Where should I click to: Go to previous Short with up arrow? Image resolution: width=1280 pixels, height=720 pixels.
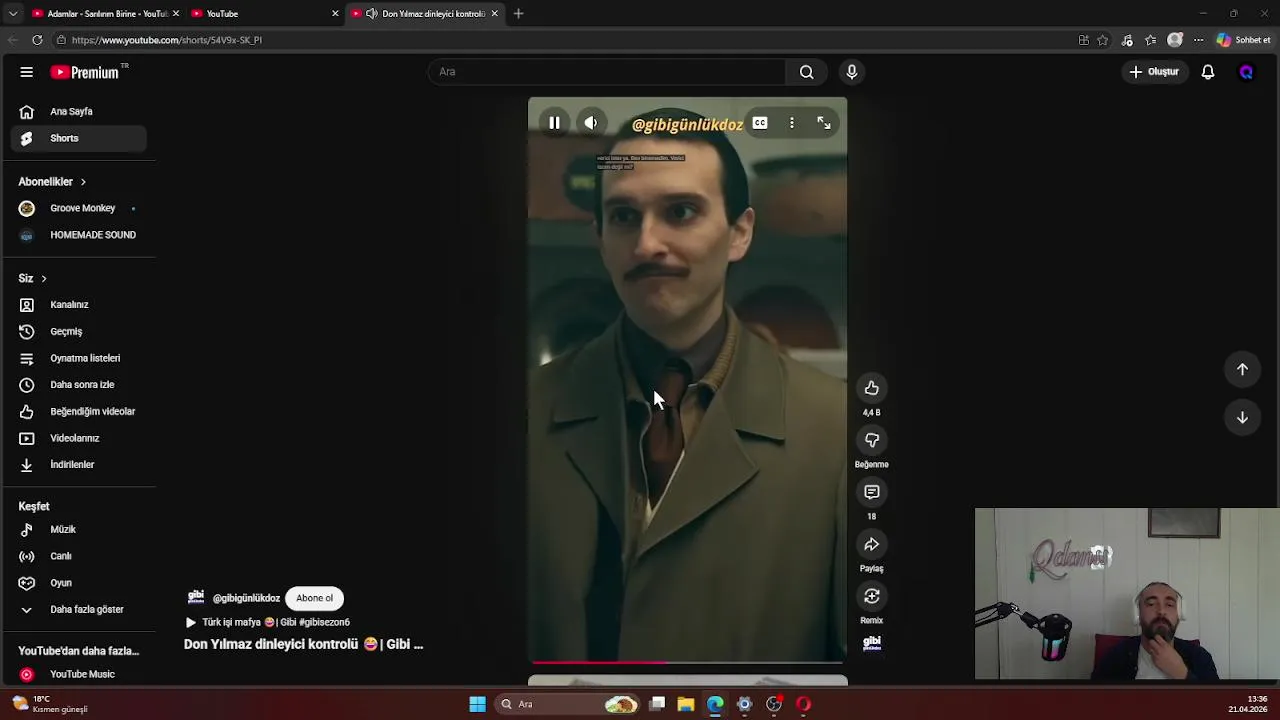(x=1242, y=369)
